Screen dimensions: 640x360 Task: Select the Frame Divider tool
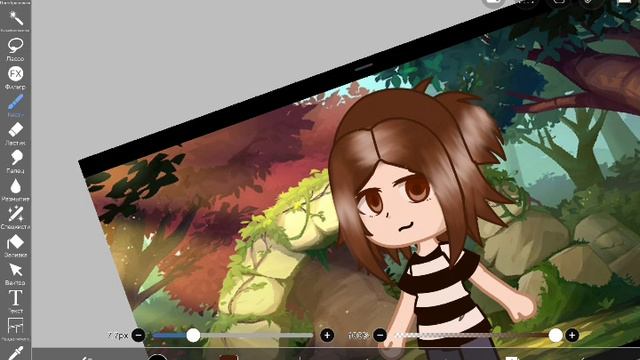pyautogui.click(x=16, y=326)
